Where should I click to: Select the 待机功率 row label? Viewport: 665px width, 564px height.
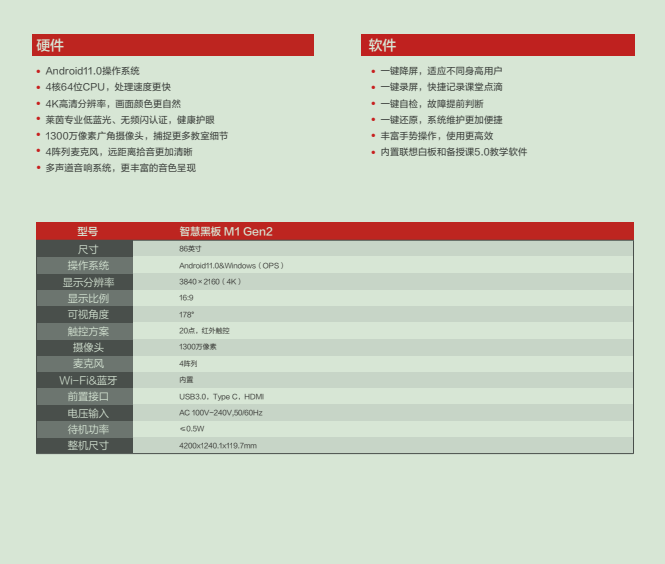click(85, 429)
